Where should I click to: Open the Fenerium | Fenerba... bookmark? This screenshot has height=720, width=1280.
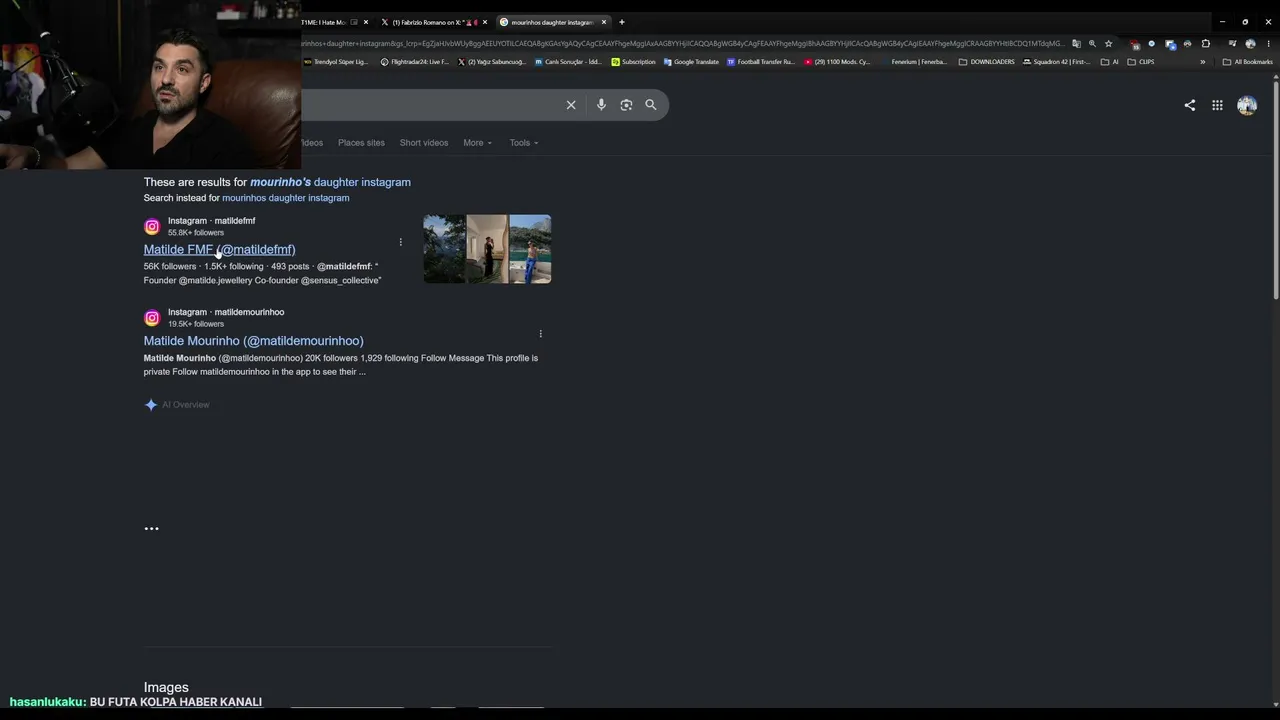click(x=913, y=62)
